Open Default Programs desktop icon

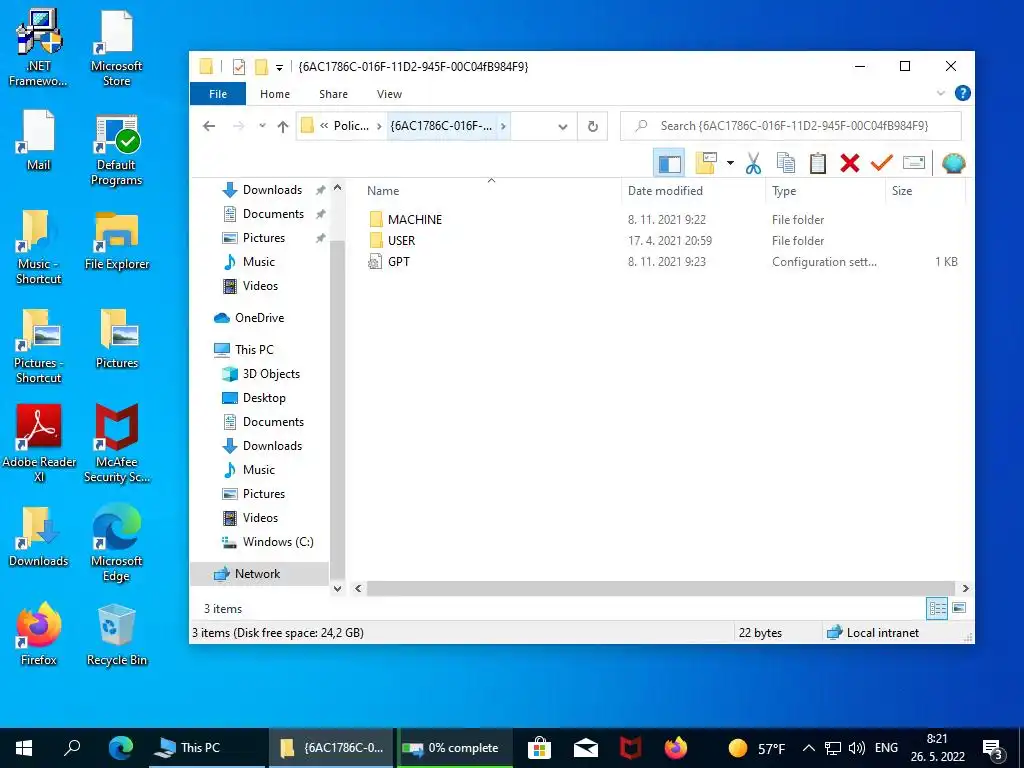pyautogui.click(x=116, y=152)
